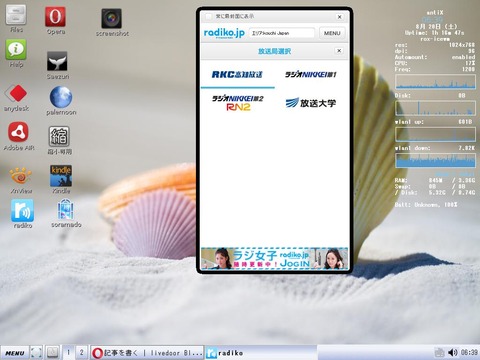Launch the XnView eye icon
This screenshot has height=360, width=480.
[x=21, y=176]
